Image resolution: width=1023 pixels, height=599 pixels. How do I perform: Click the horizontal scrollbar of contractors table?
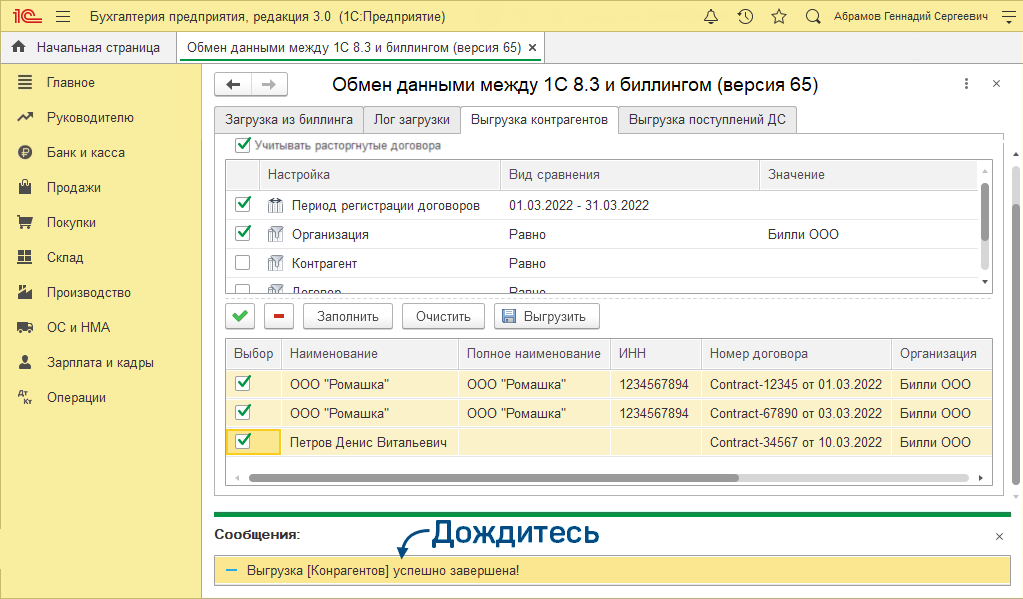click(600, 479)
